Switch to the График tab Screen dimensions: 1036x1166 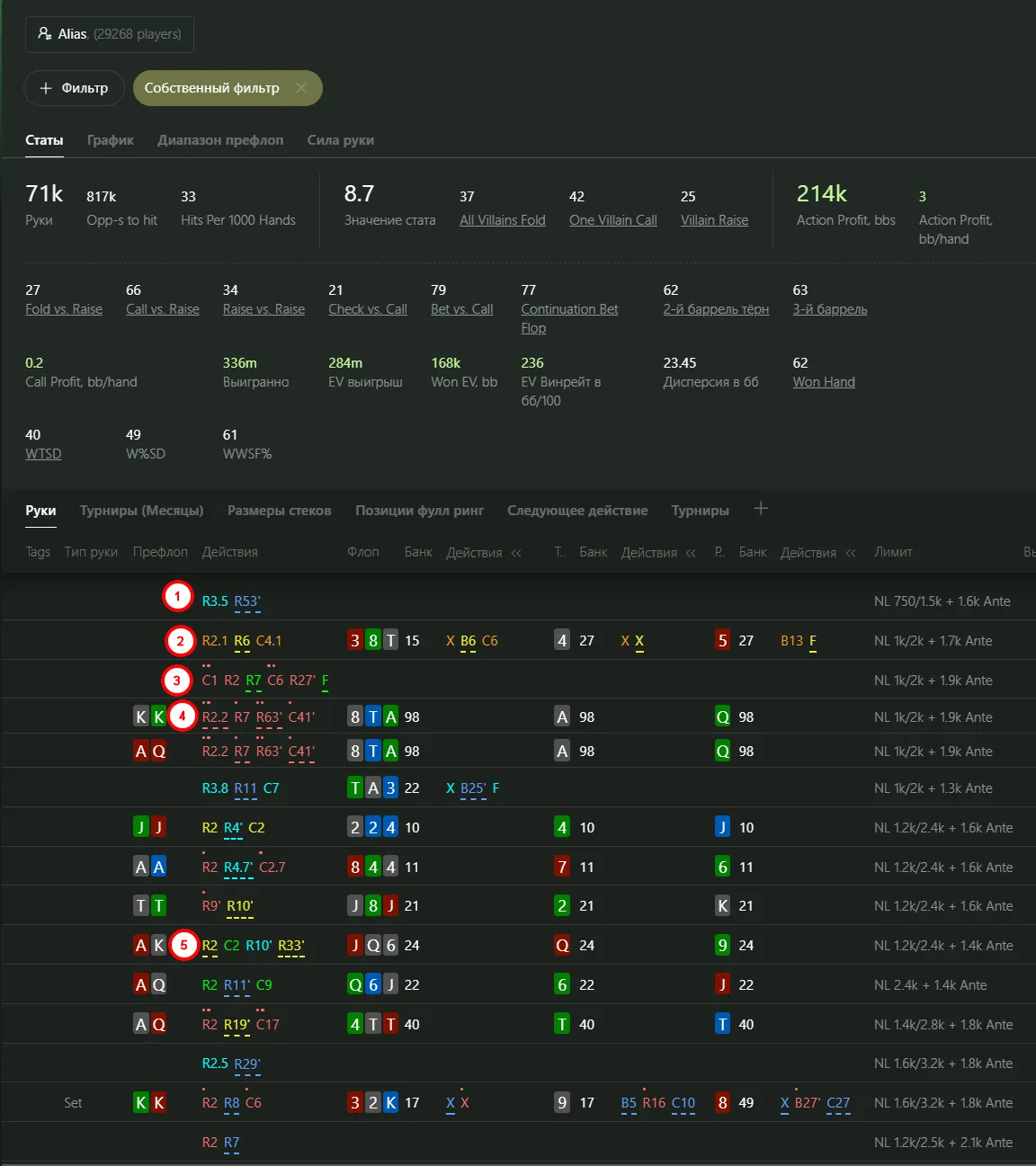(110, 140)
